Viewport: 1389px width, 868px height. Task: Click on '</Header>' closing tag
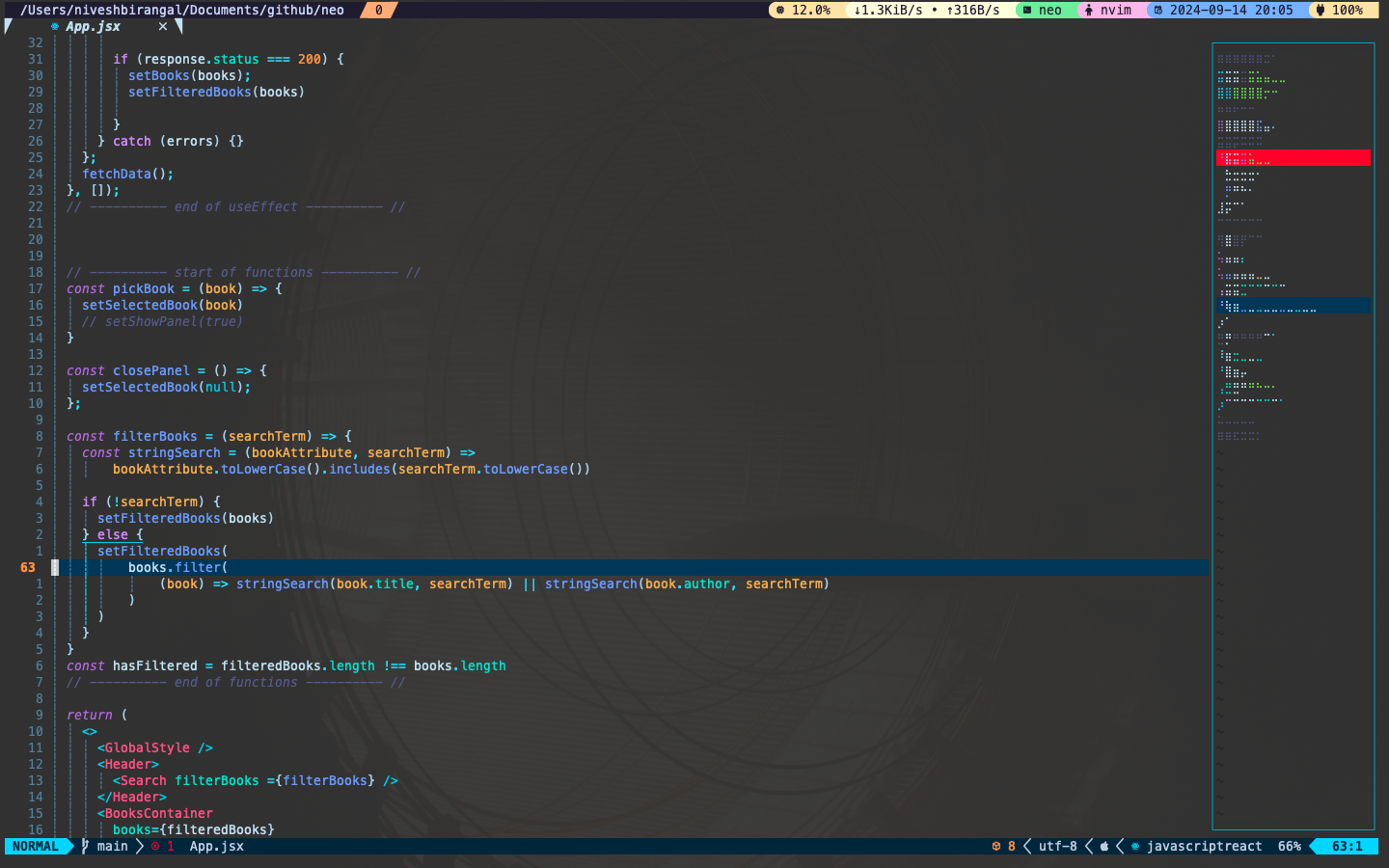coord(132,798)
